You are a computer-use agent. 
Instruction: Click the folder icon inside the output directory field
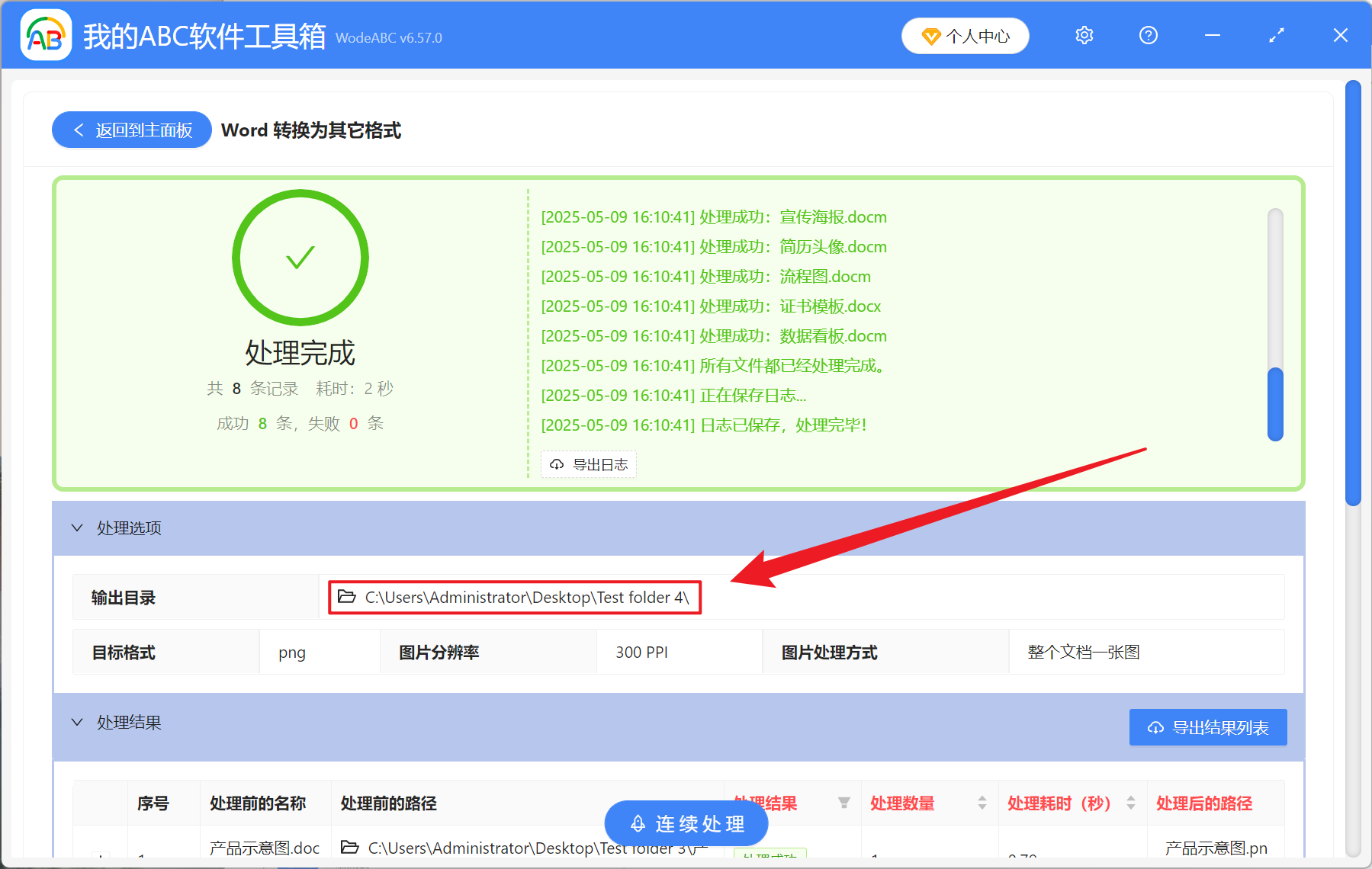(345, 598)
